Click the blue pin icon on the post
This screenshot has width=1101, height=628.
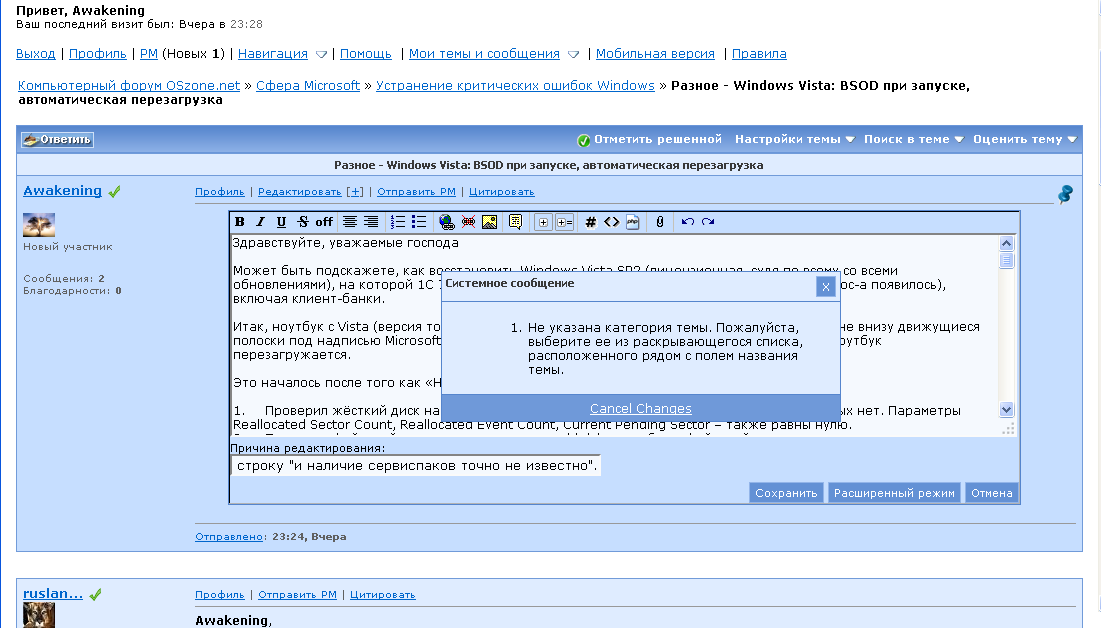[1065, 194]
